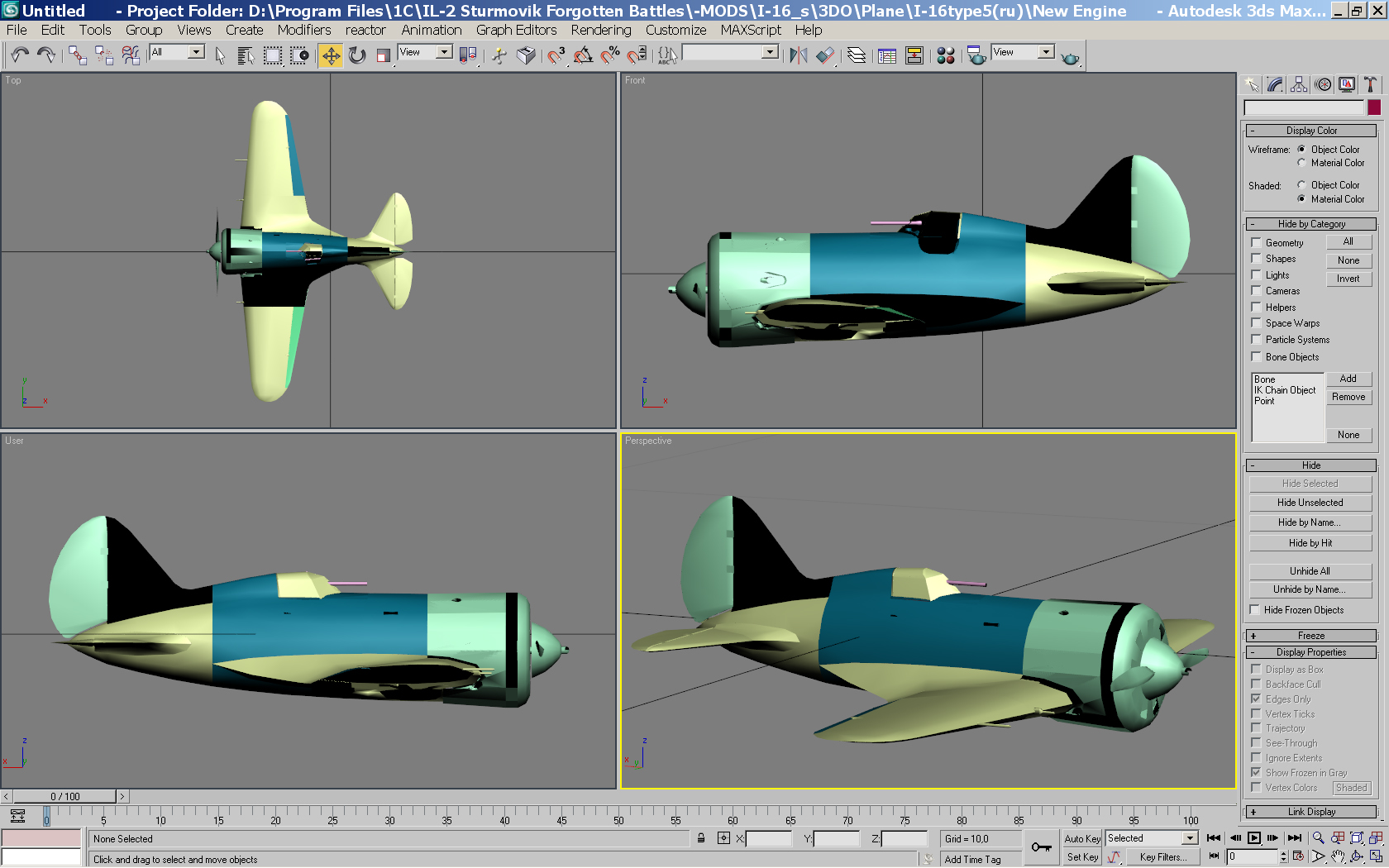Expand the Link Display rollout

click(1310, 812)
